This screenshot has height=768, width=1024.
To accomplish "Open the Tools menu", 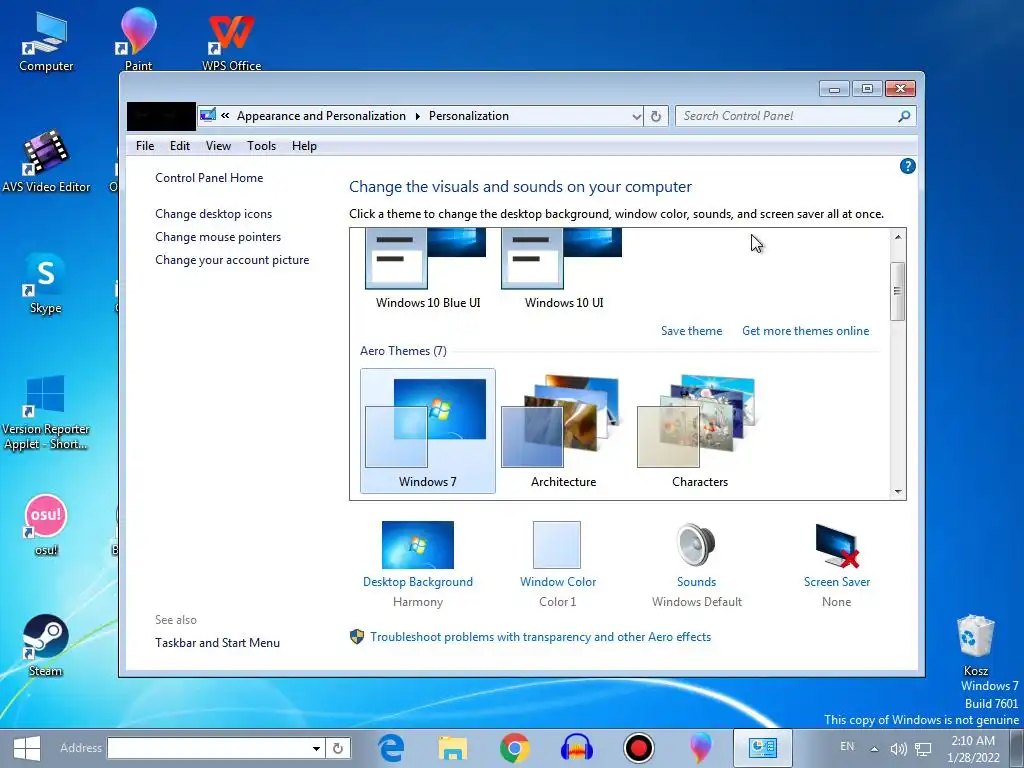I will click(261, 146).
